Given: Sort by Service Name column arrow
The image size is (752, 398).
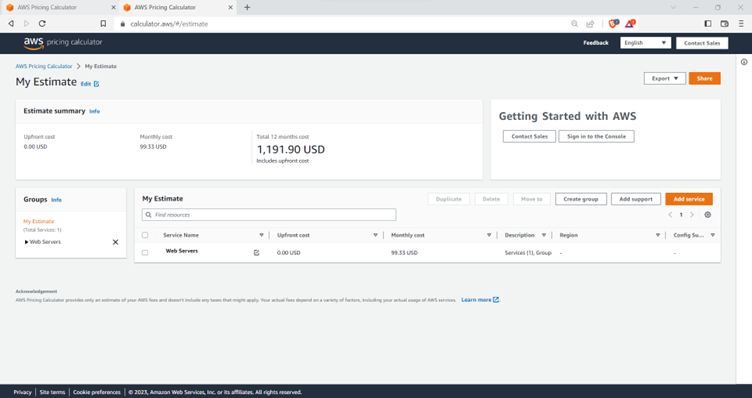Looking at the screenshot, I should (x=261, y=235).
